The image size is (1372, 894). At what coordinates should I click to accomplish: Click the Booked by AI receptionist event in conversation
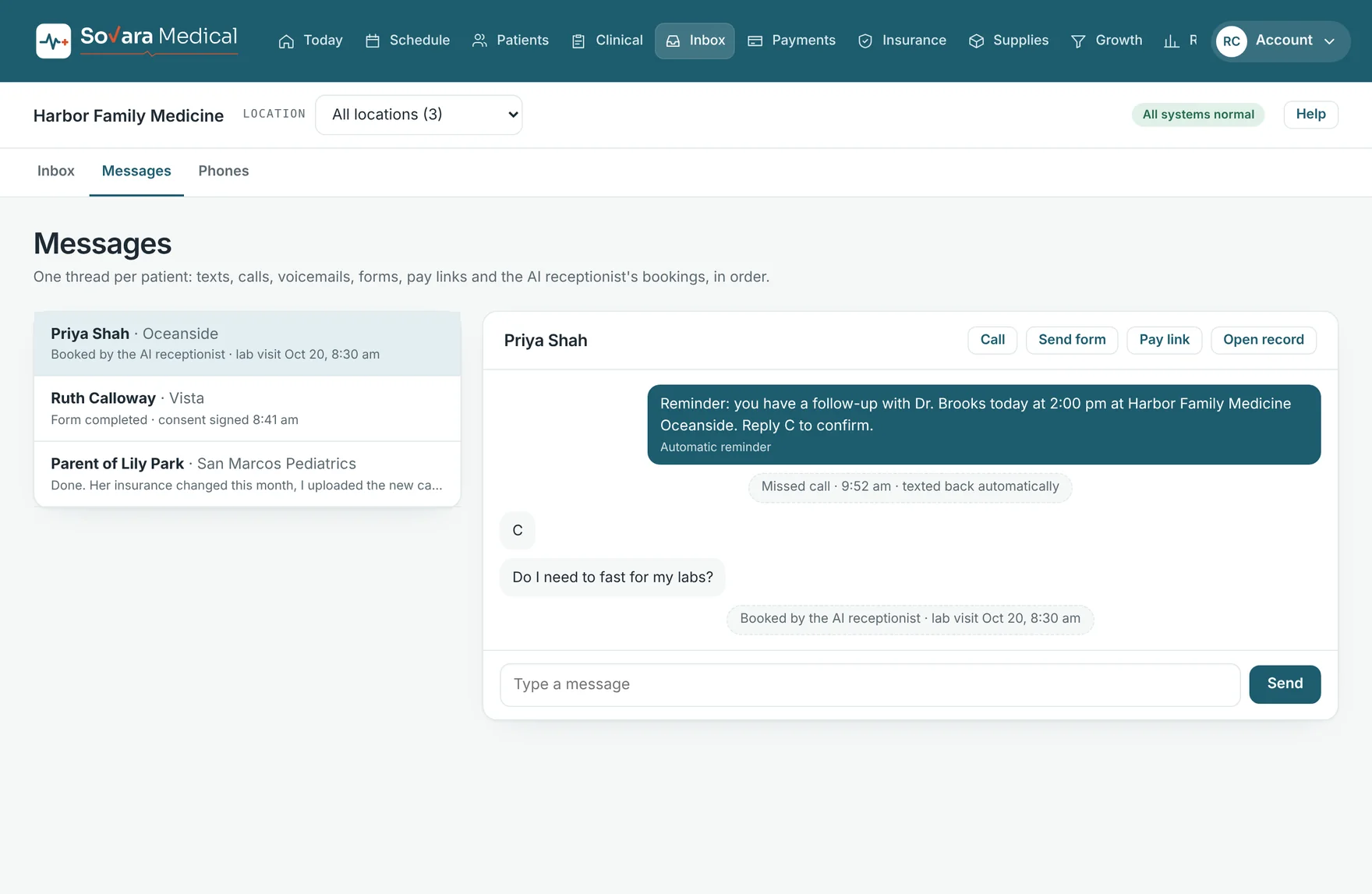pyautogui.click(x=910, y=619)
